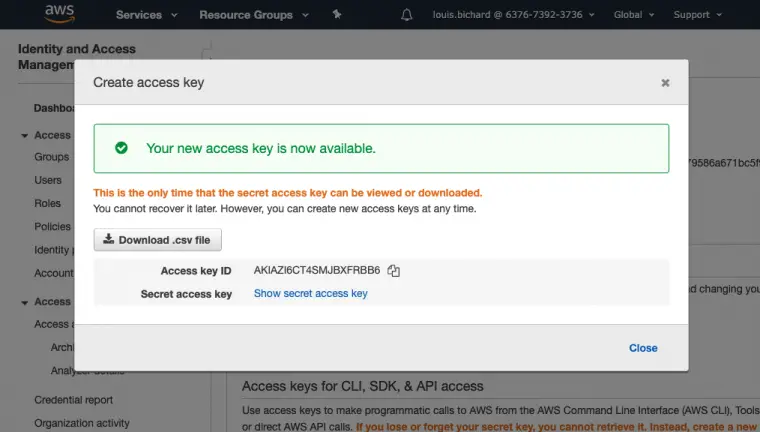This screenshot has height=432, width=760.
Task: Open the notifications bell
Action: coord(406,15)
